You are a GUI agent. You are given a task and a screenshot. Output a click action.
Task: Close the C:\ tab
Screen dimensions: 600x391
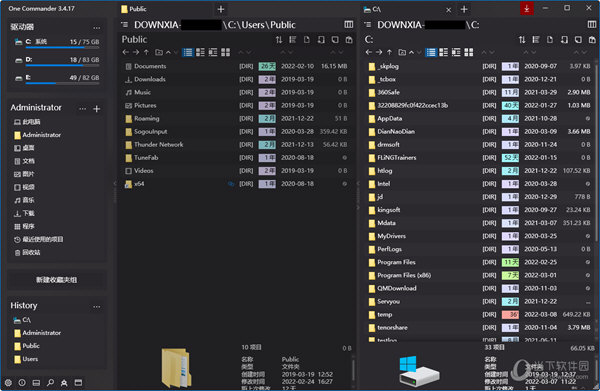pos(448,10)
